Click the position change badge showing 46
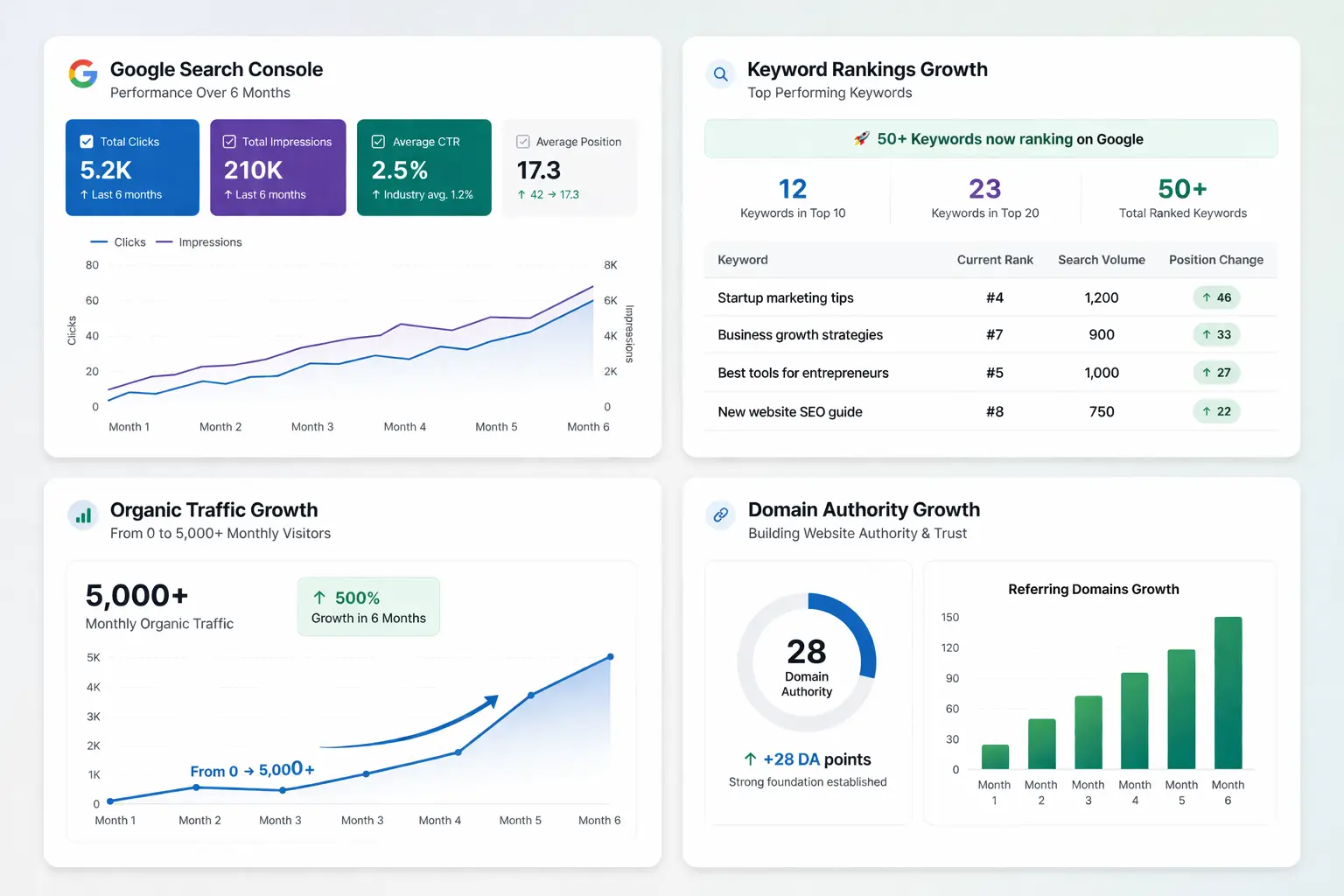Image resolution: width=1344 pixels, height=896 pixels. coord(1216,297)
